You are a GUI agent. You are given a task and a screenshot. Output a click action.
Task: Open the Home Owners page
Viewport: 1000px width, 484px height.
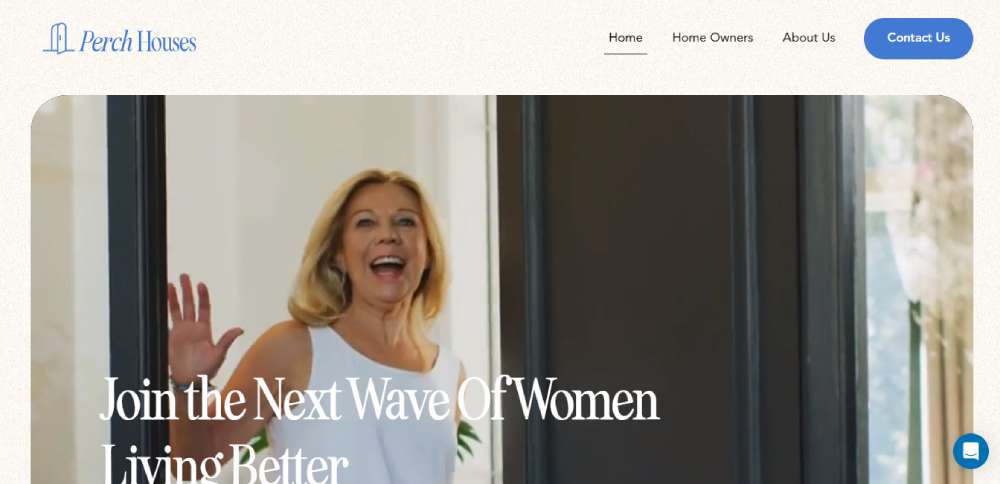pyautogui.click(x=712, y=38)
